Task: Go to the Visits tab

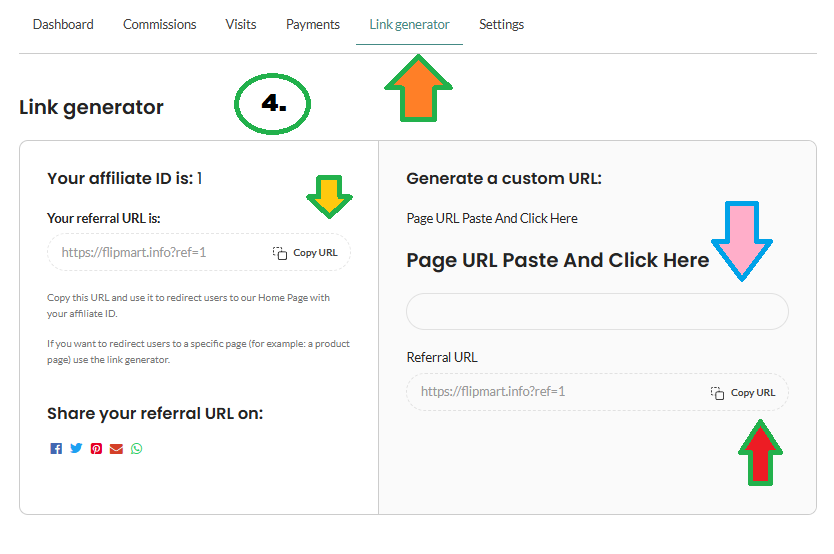Action: point(241,24)
